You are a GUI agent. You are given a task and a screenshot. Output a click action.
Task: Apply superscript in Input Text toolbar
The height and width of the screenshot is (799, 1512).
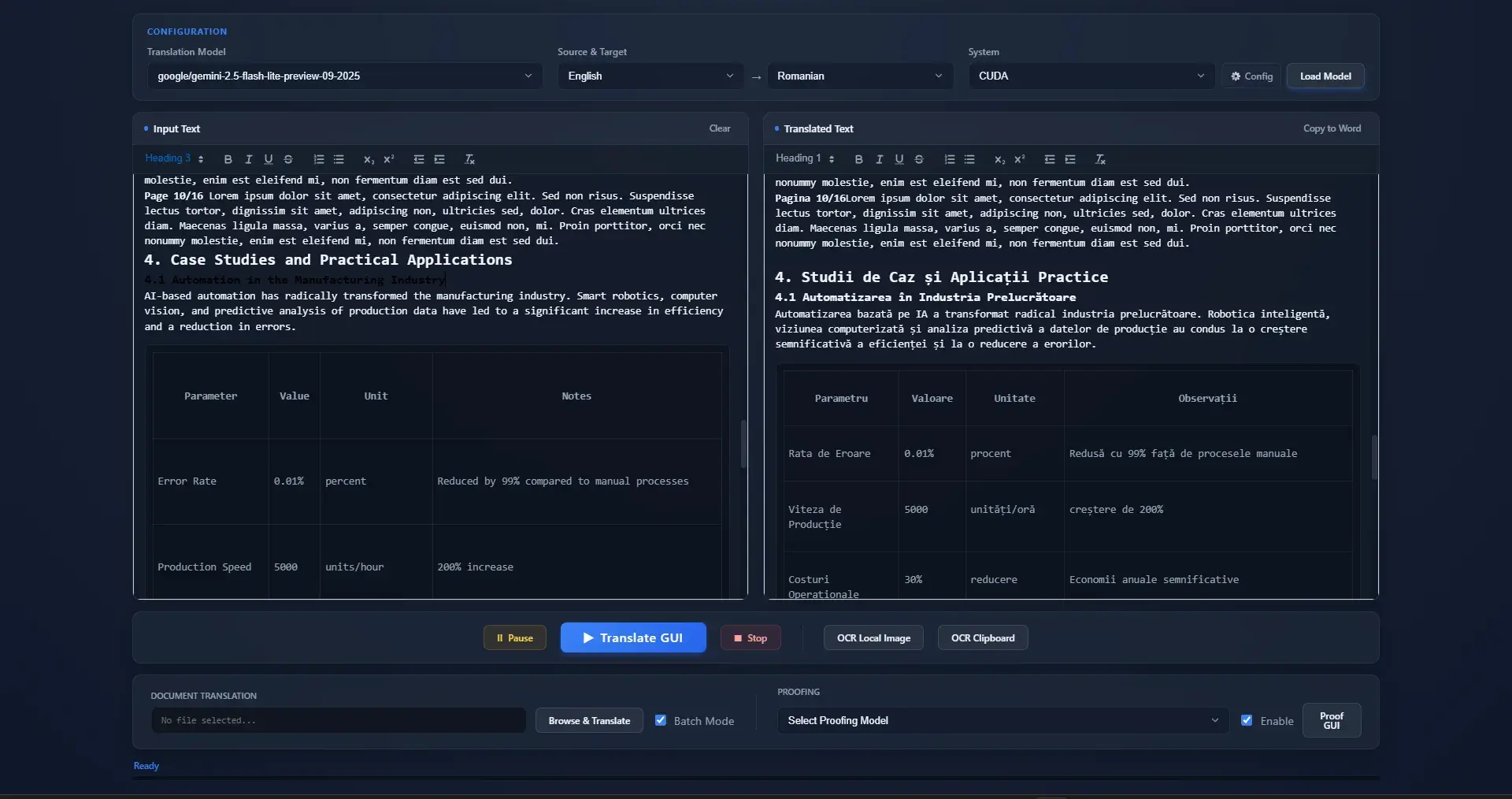pyautogui.click(x=389, y=159)
